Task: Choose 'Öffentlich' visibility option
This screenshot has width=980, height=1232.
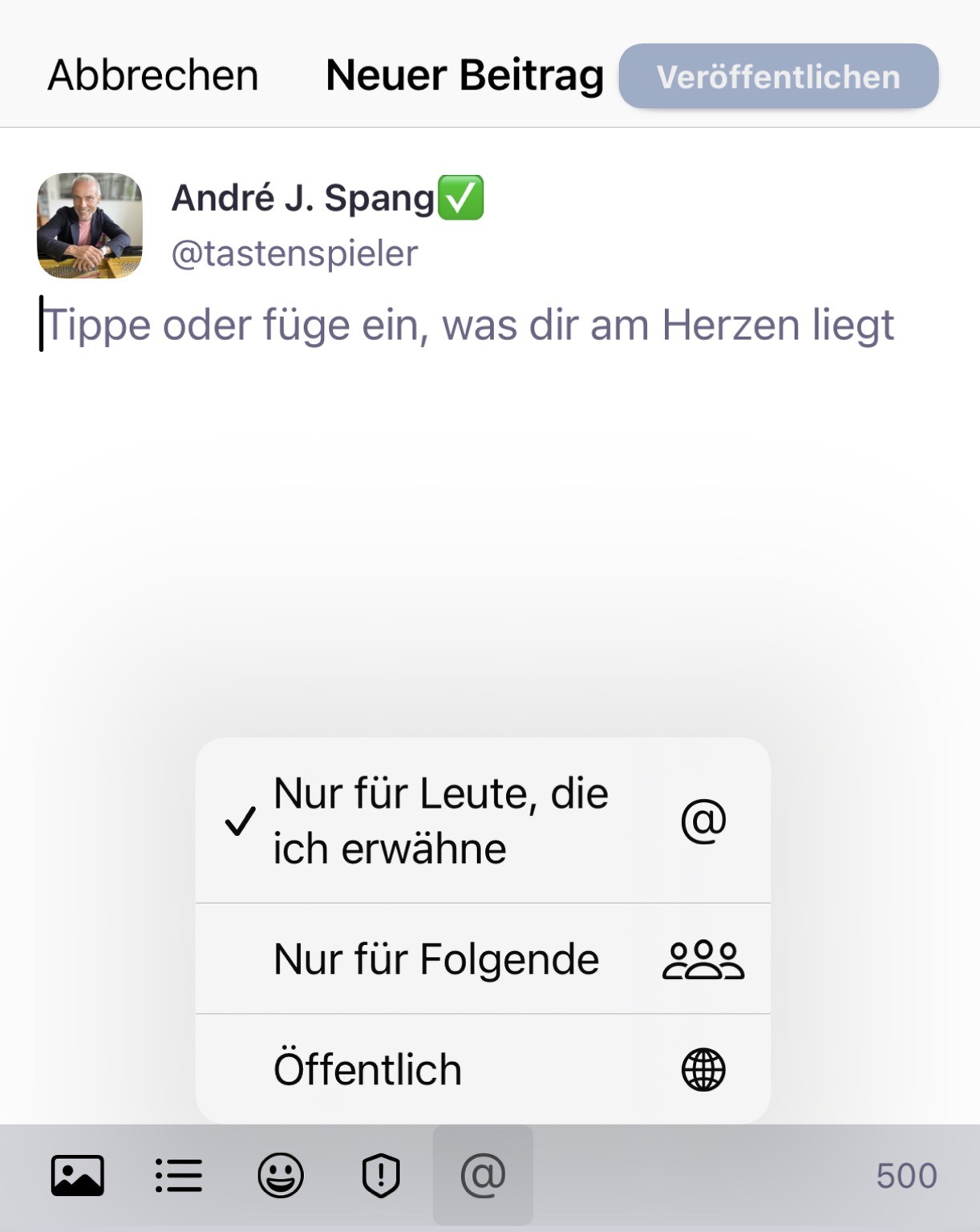Action: tap(483, 1068)
